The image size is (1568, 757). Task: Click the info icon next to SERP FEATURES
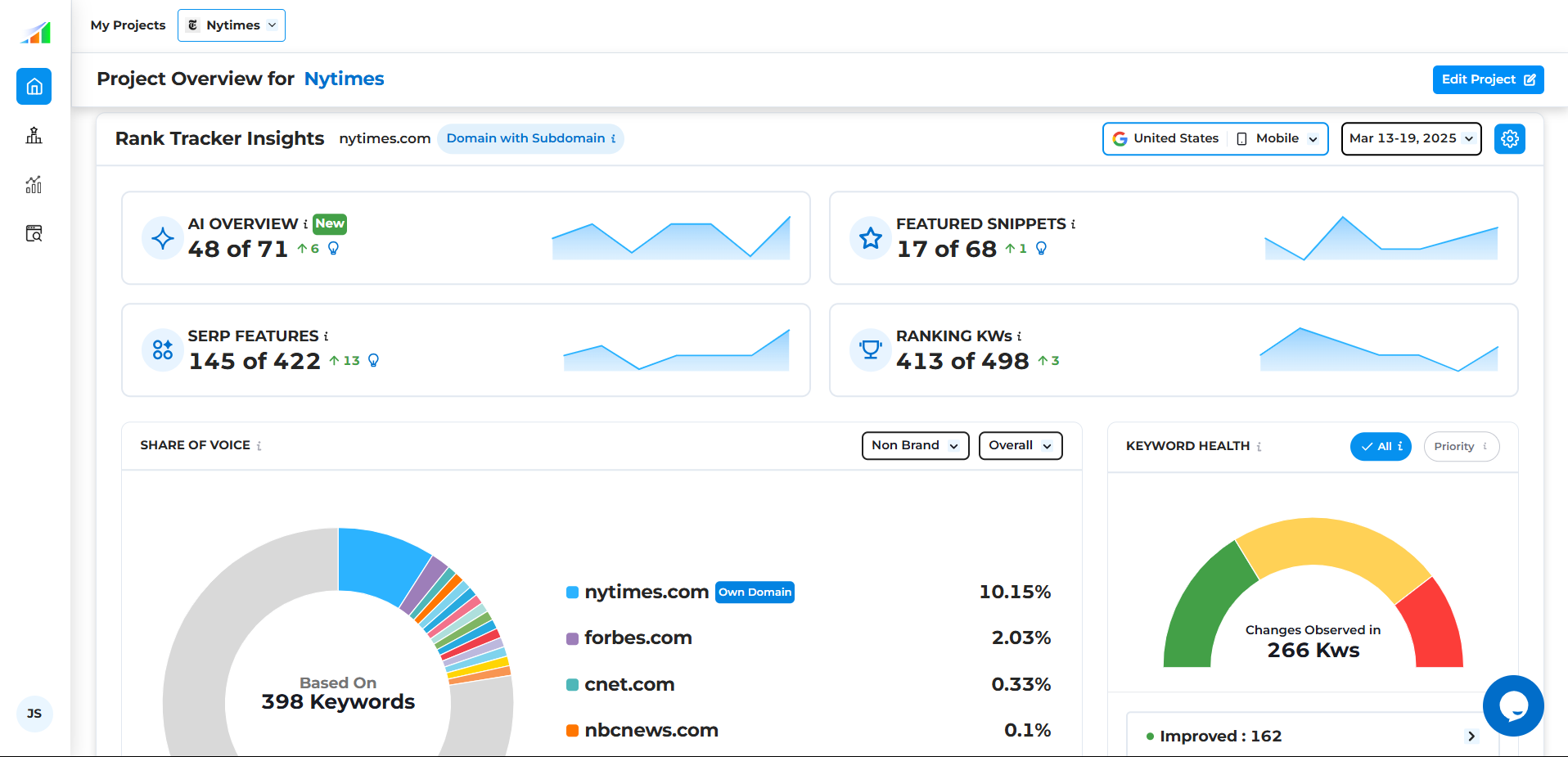click(x=326, y=336)
